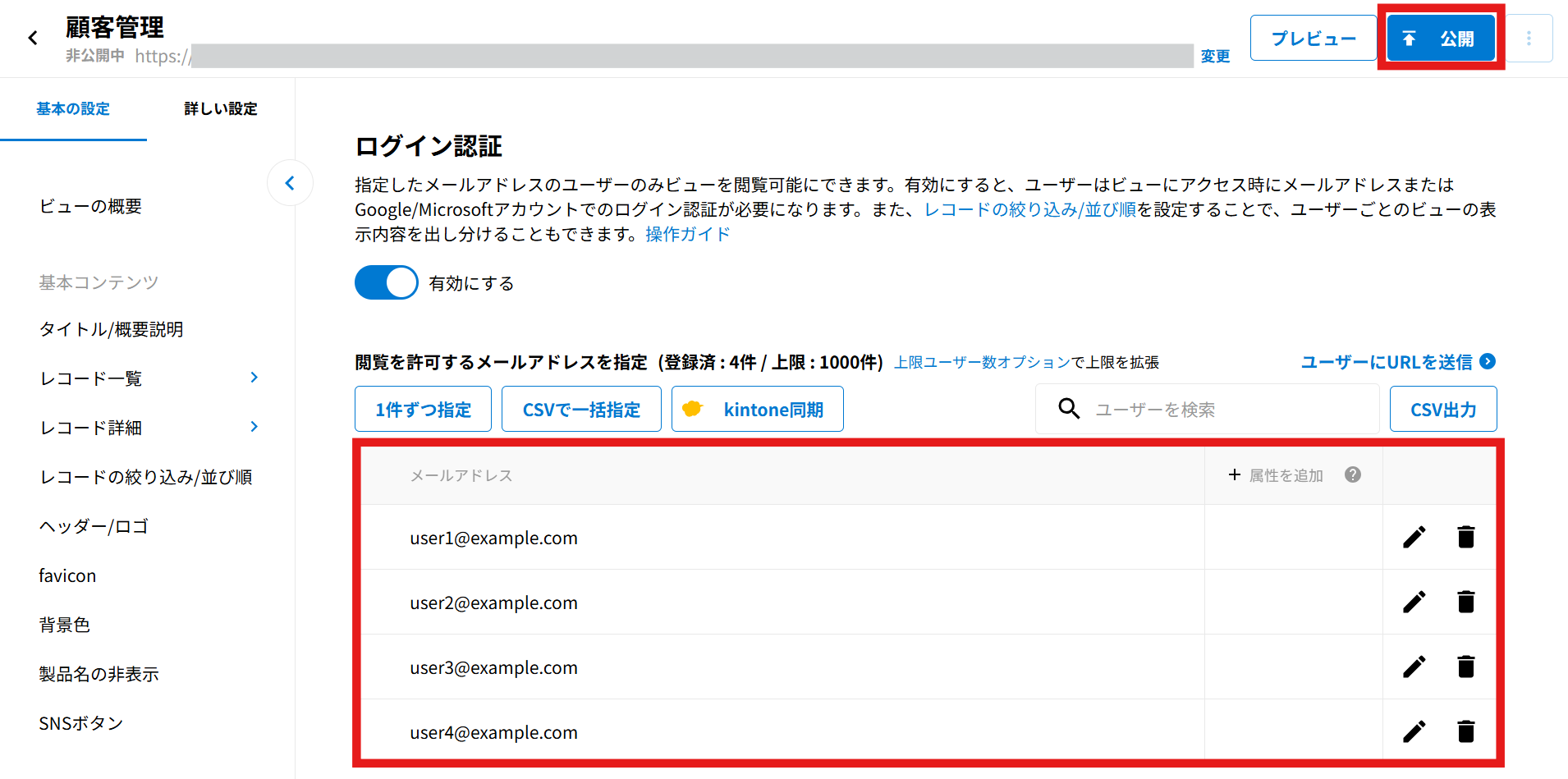The height and width of the screenshot is (779, 1568).
Task: Collapse the sidebar with the round chevron button
Action: coord(290,183)
